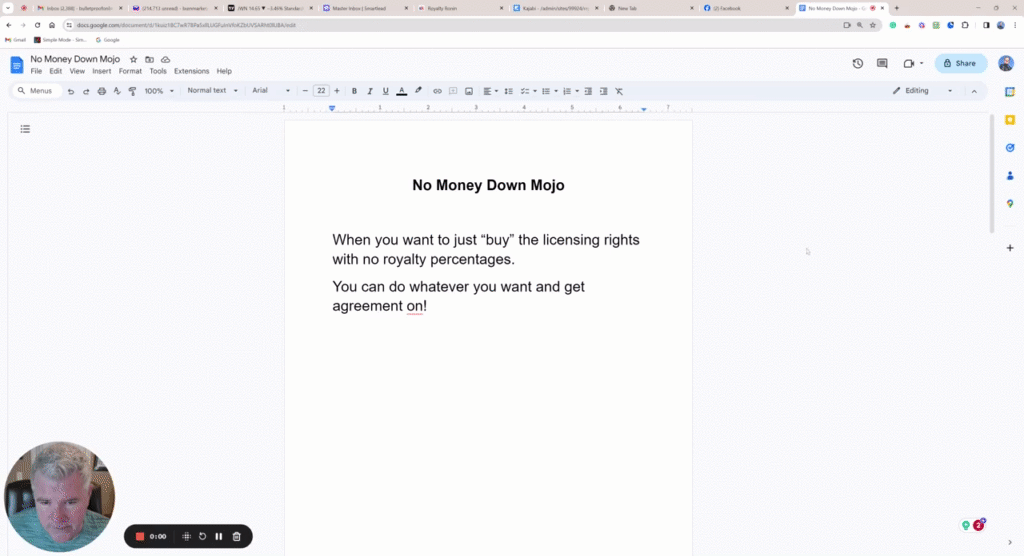Delete the recording with the trash icon
This screenshot has width=1024, height=556.
point(236,536)
